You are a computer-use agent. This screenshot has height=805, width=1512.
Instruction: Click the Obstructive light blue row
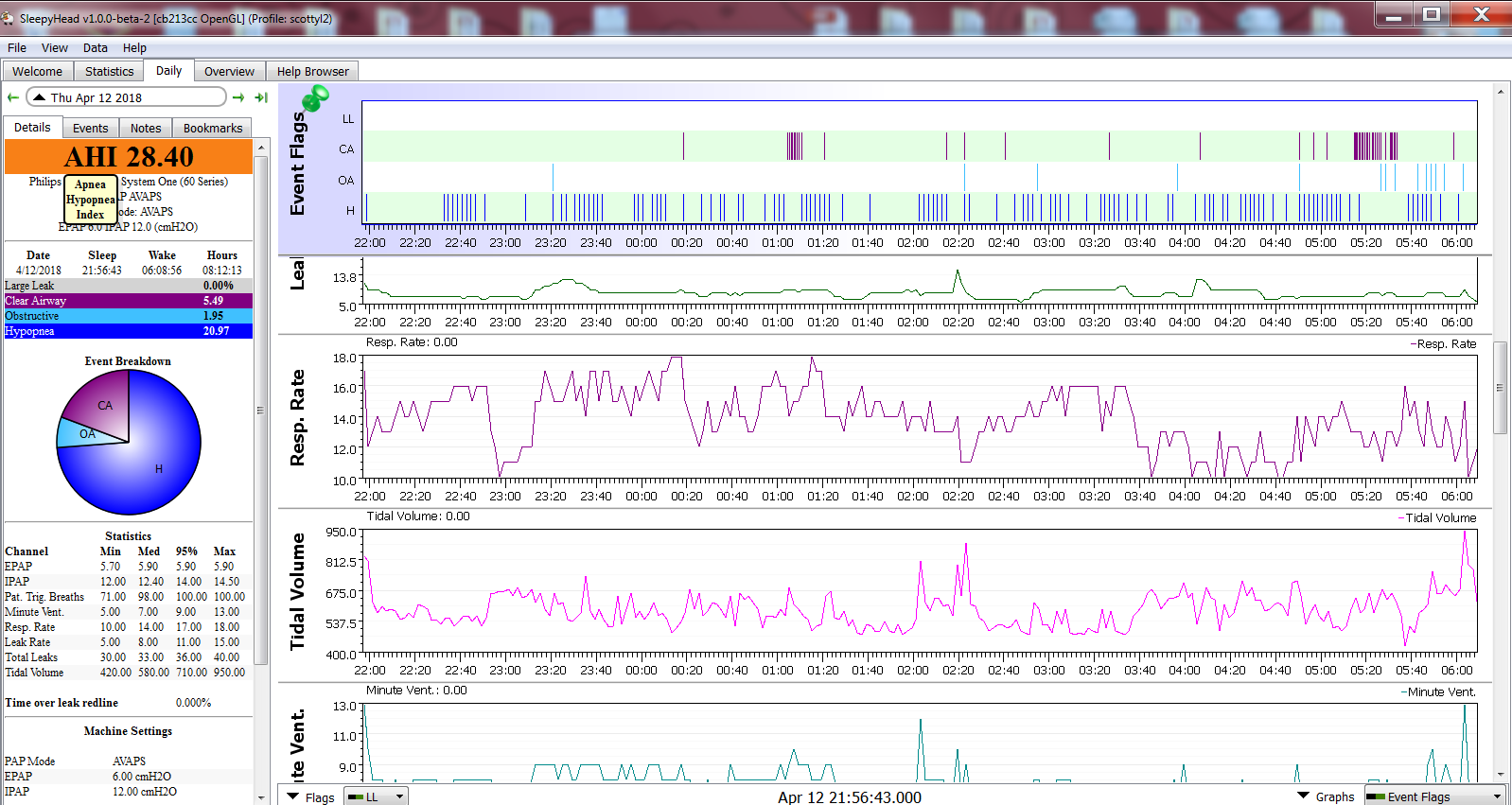click(x=129, y=316)
